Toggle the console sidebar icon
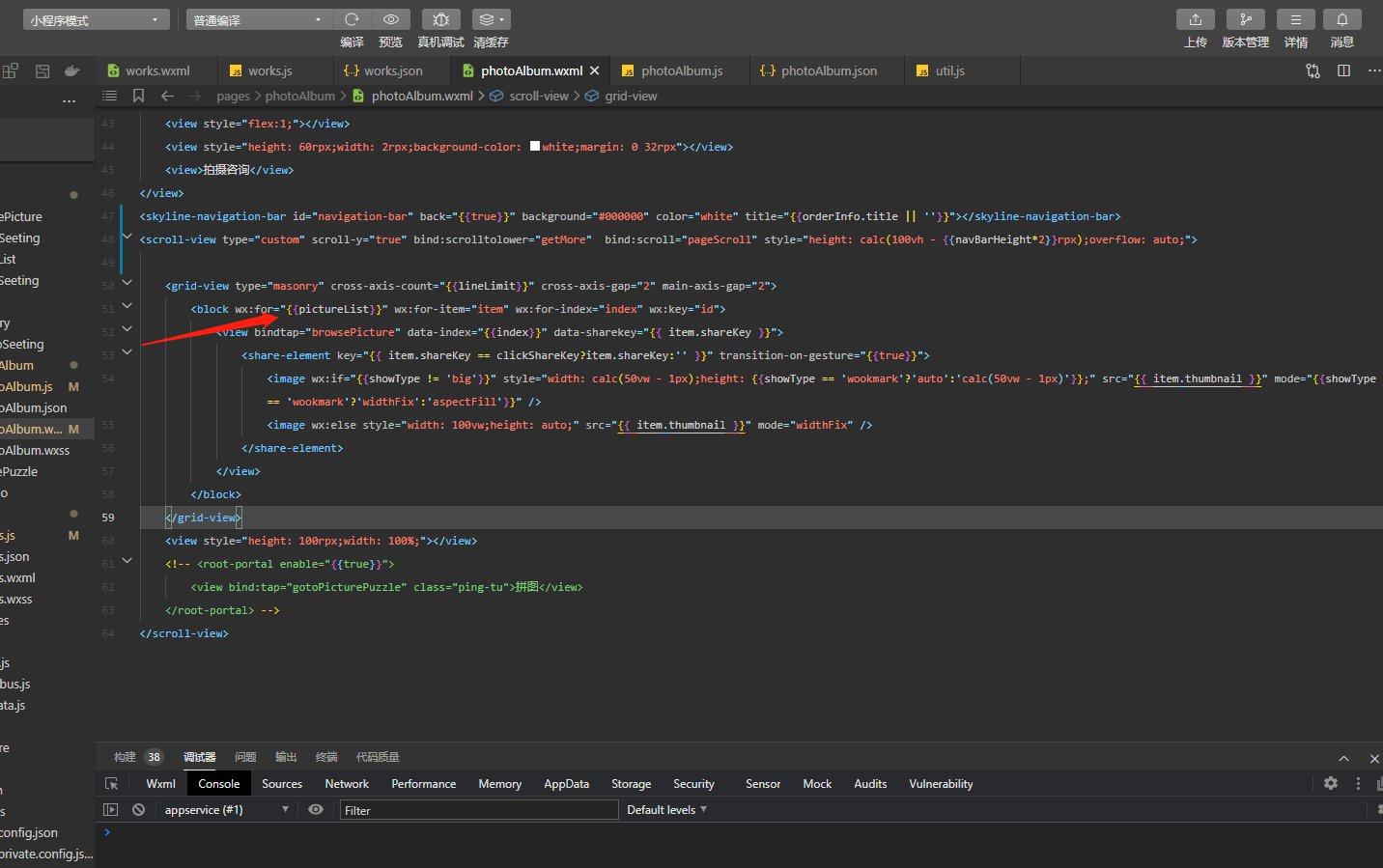 click(x=111, y=810)
